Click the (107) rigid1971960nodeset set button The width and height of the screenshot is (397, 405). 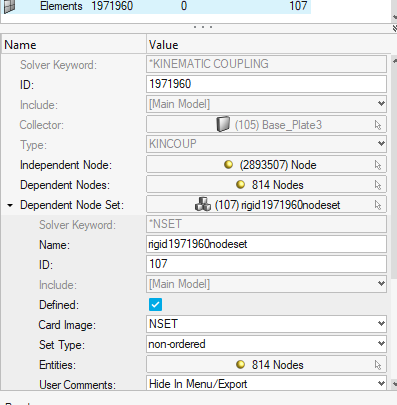[x=266, y=205]
